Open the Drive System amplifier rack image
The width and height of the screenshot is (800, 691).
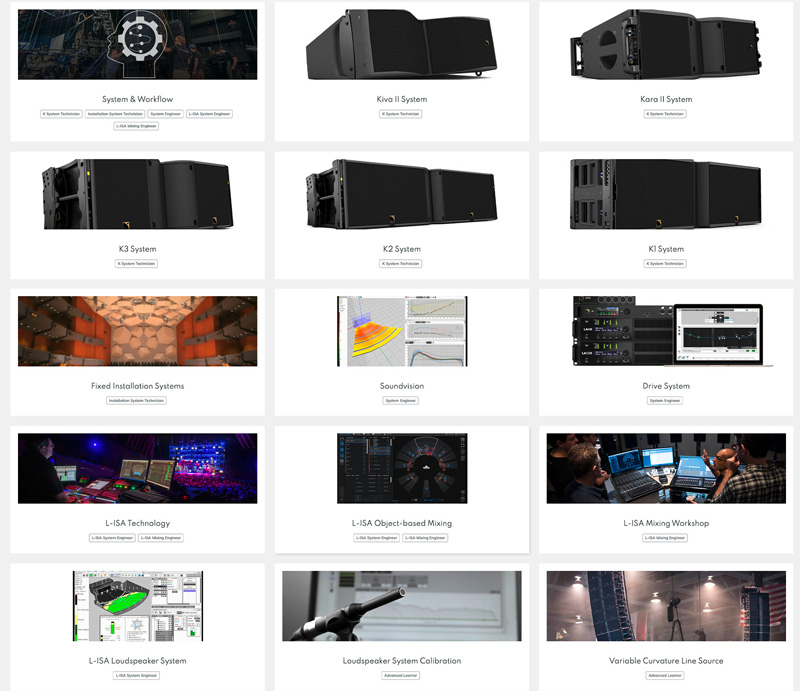pos(672,331)
